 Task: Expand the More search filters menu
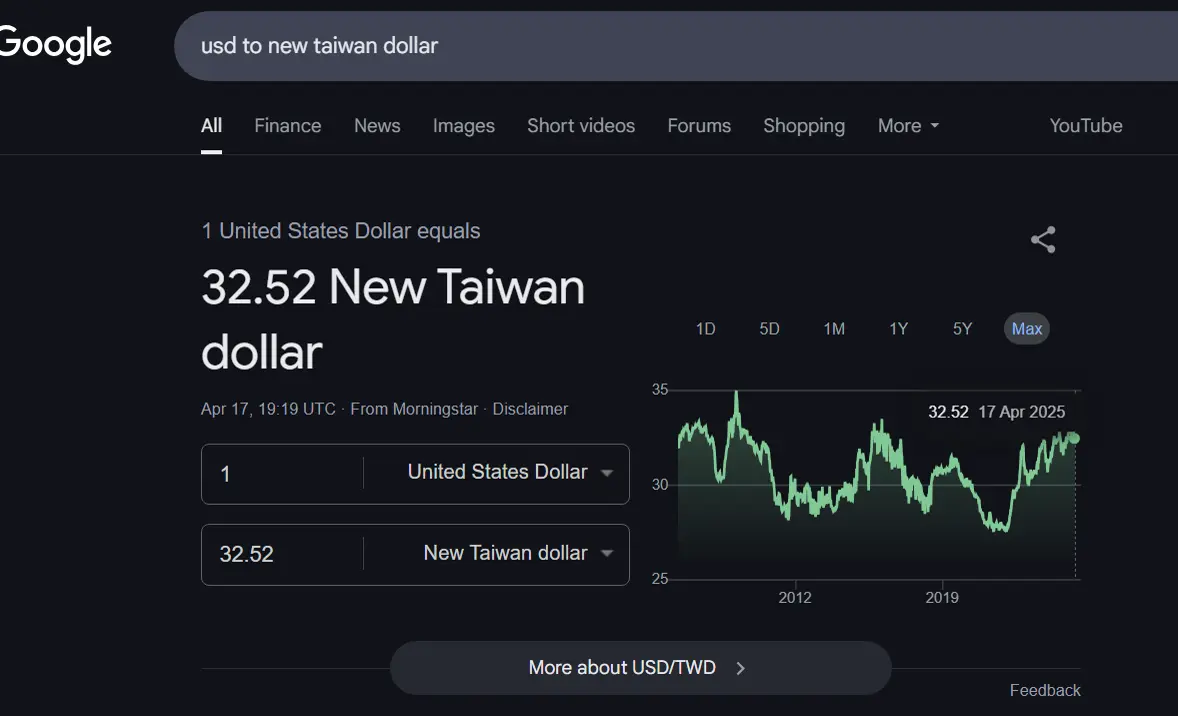click(x=908, y=126)
